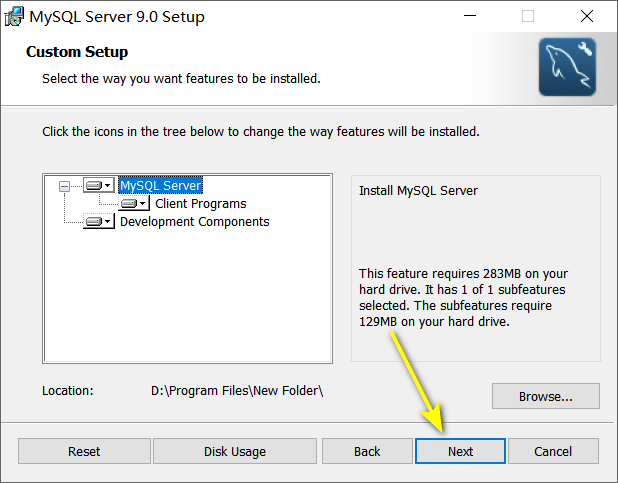The image size is (618, 483).
Task: Open the Disk Usage dialog
Action: tap(235, 451)
